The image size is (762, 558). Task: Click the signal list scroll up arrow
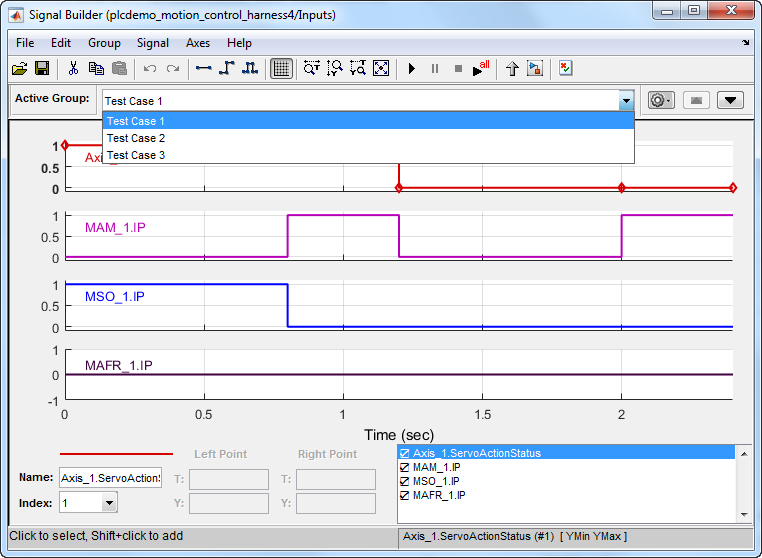[744, 454]
